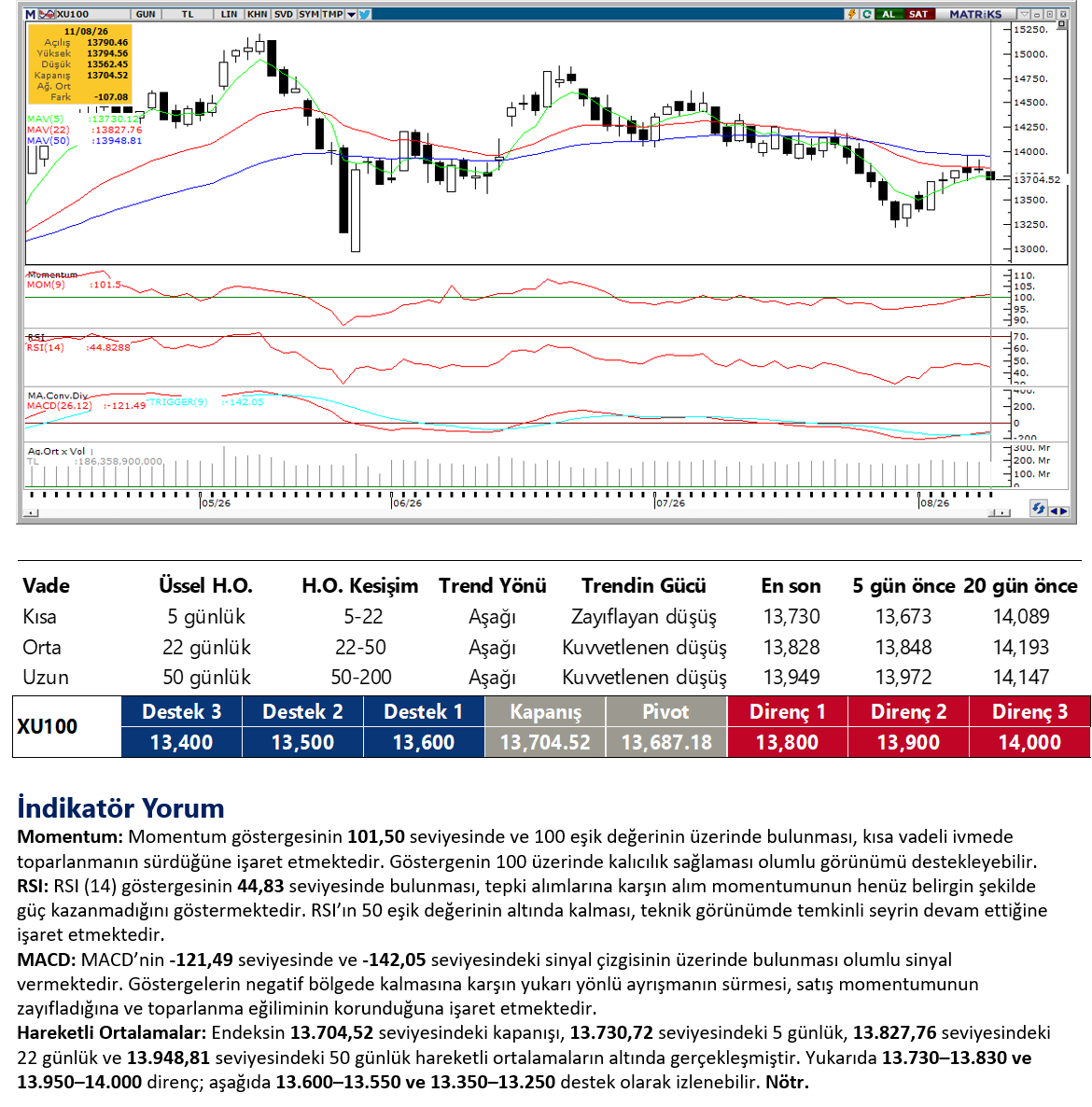Screen dimensions: 1092x1107
Task: Click the Direnç 2 value 13,900
Action: pyautogui.click(x=908, y=743)
